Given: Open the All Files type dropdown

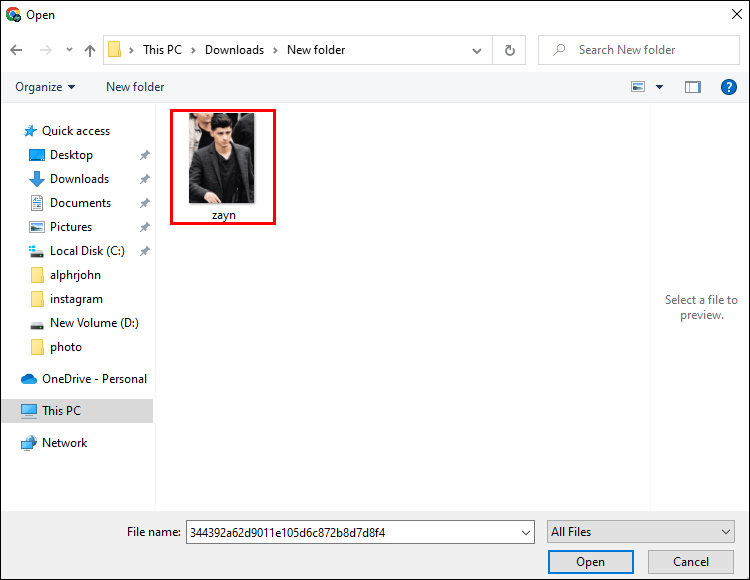Looking at the screenshot, I should pos(641,532).
